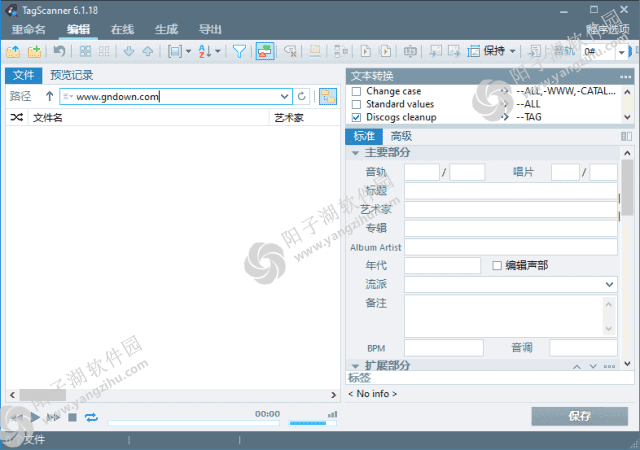Viewport: 640px width, 450px height.
Task: Click the file list horizontal scrollbar thumb
Action: pos(43,395)
